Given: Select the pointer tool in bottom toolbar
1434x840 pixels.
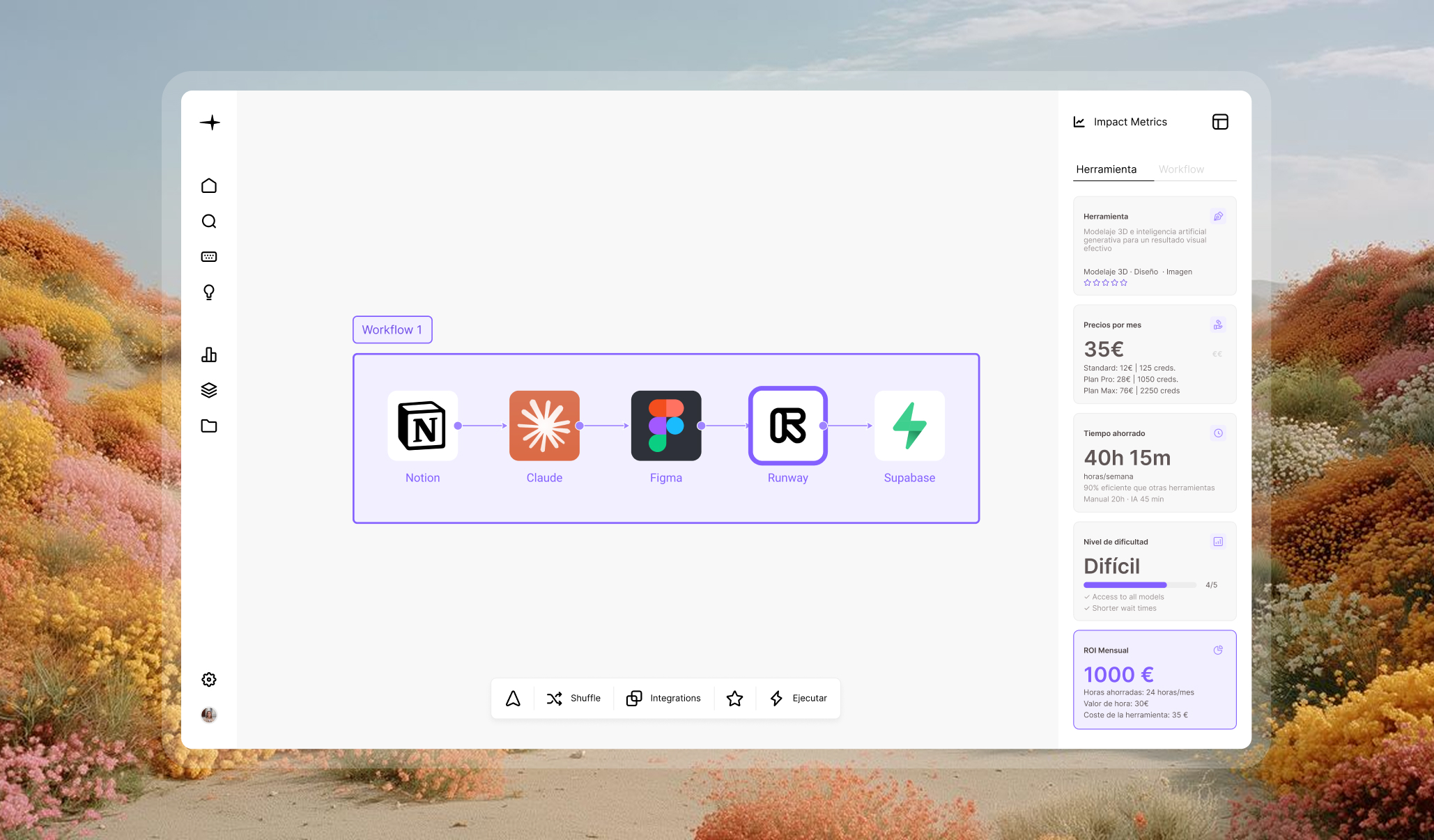Looking at the screenshot, I should click(513, 699).
